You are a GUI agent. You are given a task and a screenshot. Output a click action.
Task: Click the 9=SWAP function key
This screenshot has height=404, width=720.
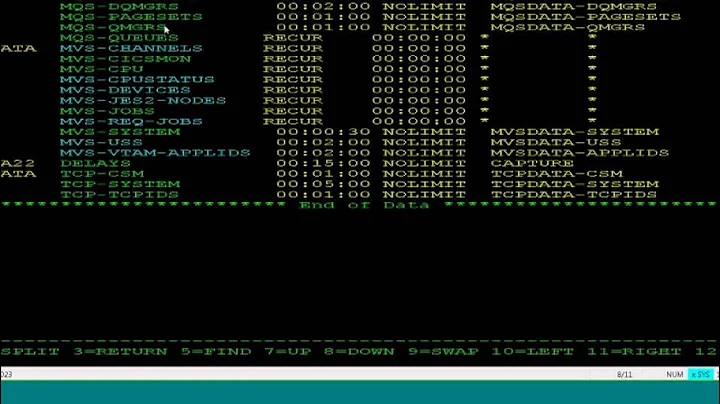[444, 352]
